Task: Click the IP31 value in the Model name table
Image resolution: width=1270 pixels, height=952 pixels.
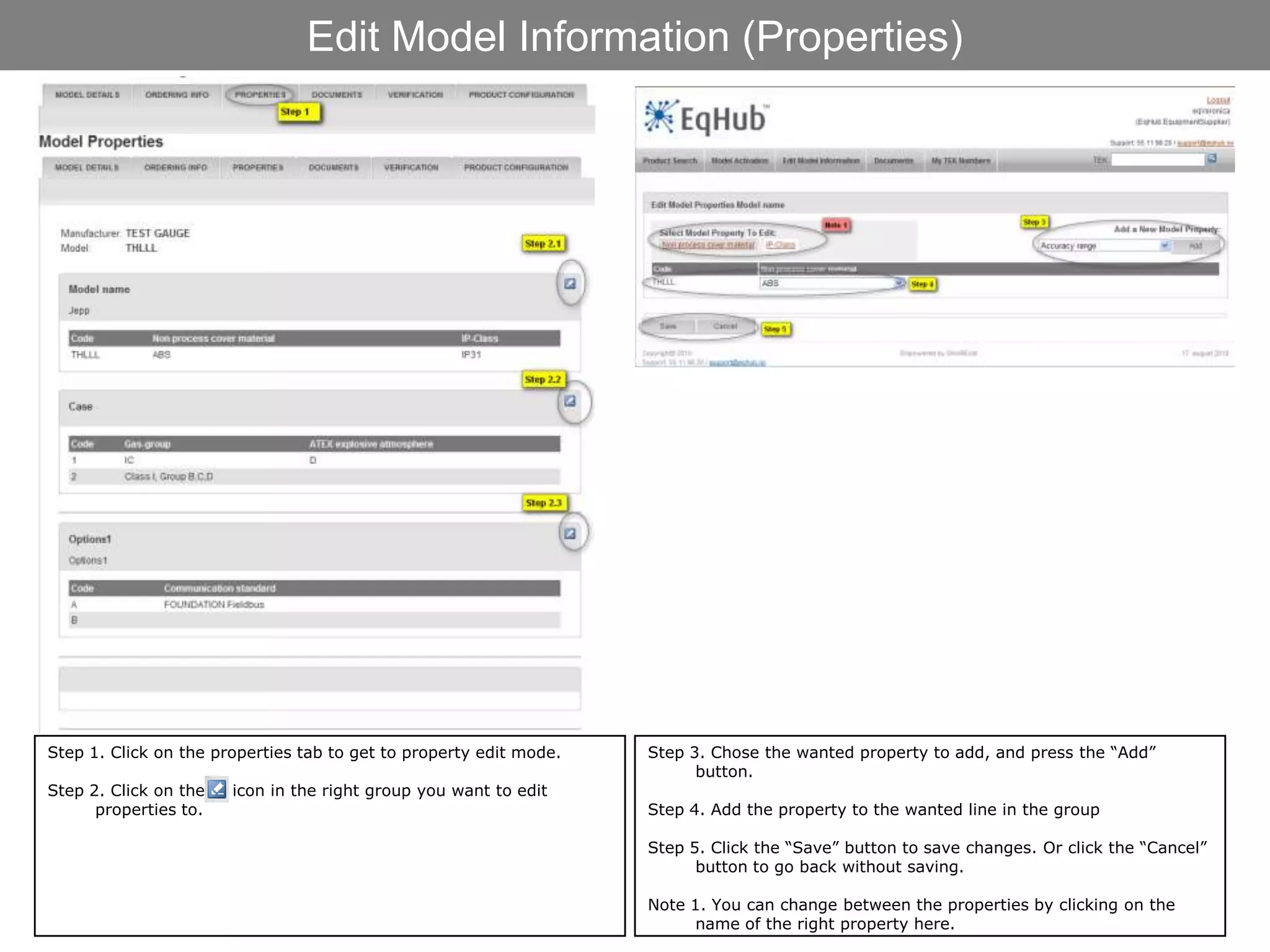Action: [x=471, y=355]
